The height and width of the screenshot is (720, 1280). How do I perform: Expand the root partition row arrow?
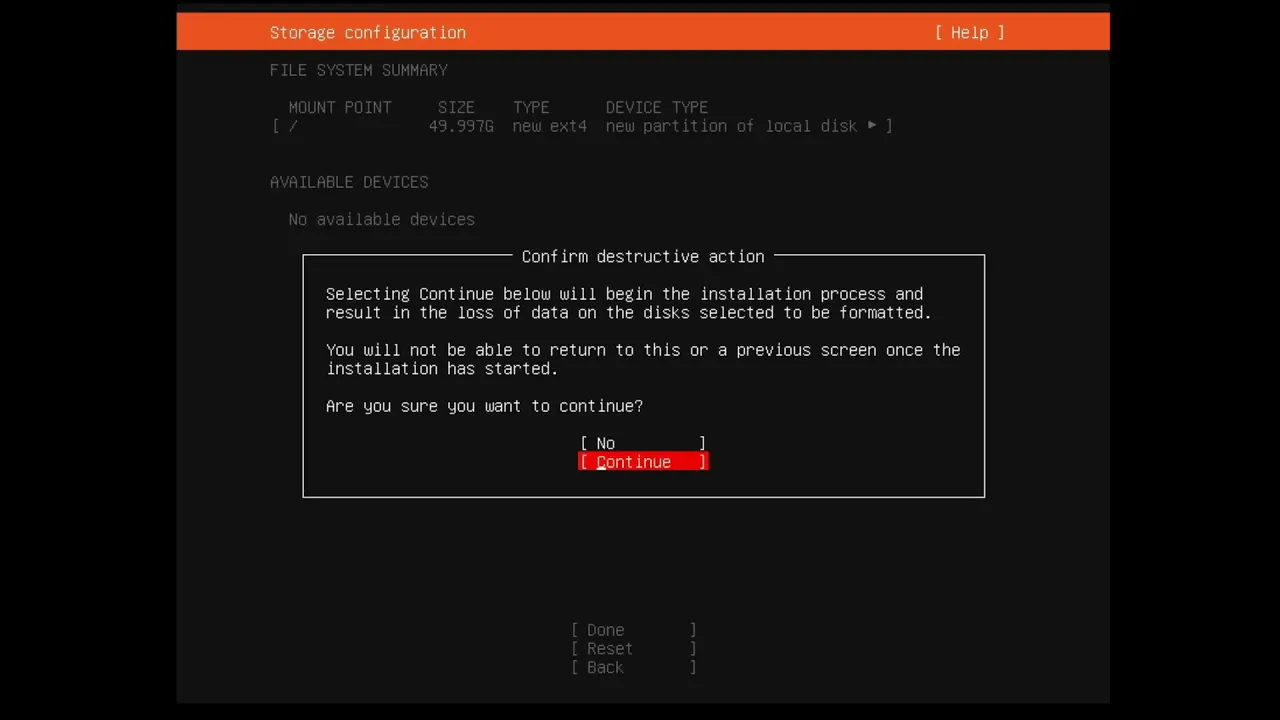872,126
